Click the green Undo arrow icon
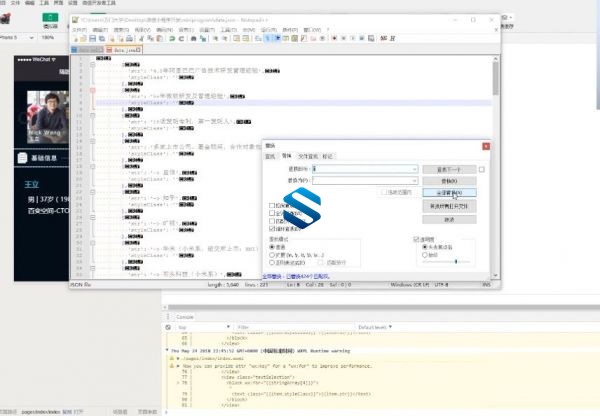 (x=172, y=38)
